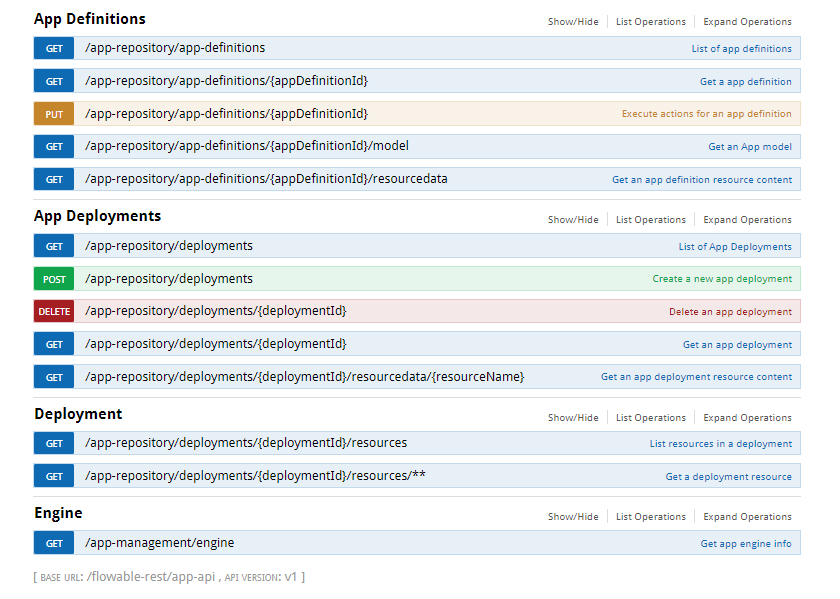Image resolution: width=840 pixels, height=599 pixels.
Task: Click the GET badge on /app-repository/deployments/{deploymentId}/resources
Action: point(53,443)
